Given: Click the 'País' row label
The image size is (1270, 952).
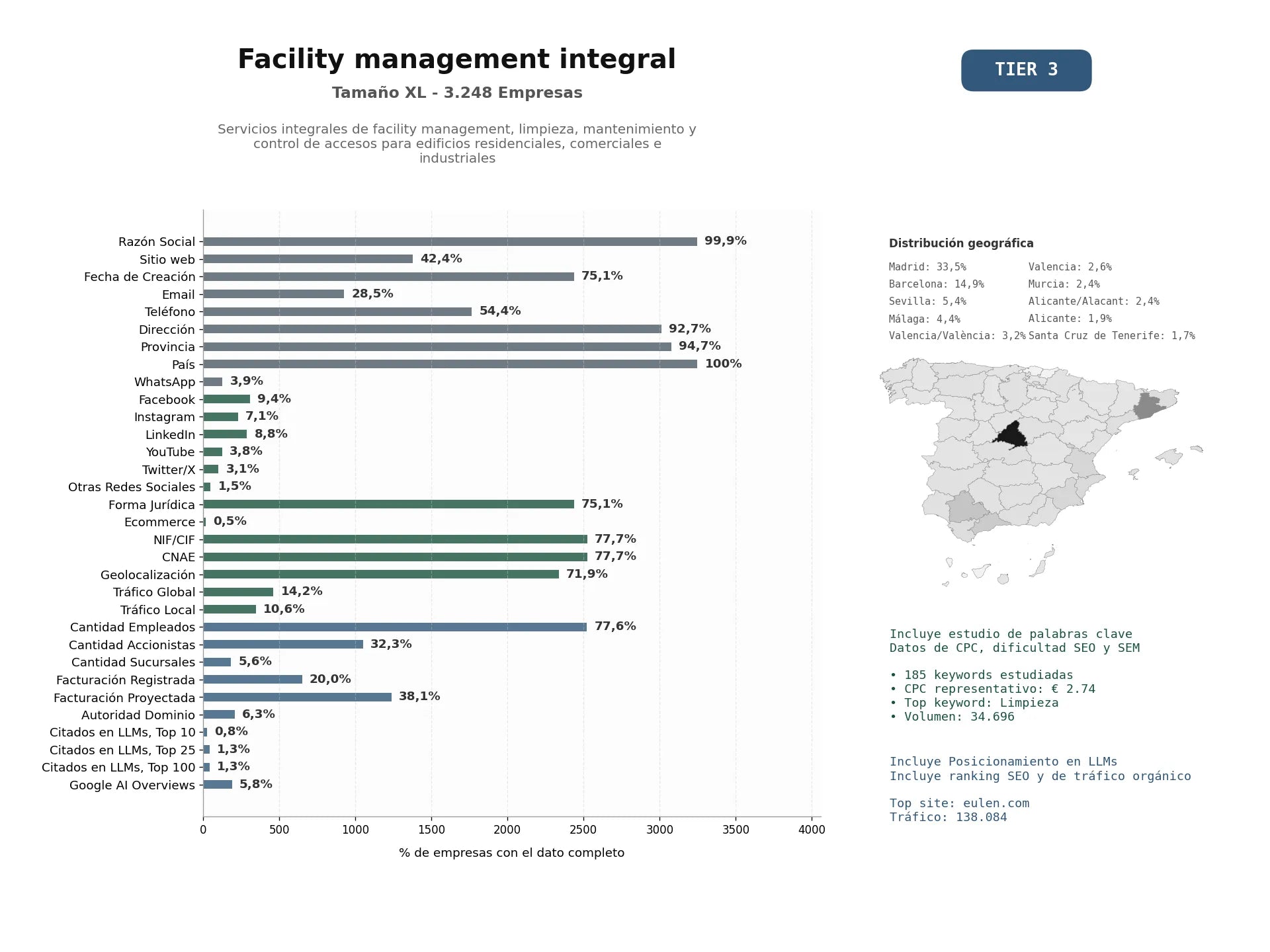Looking at the screenshot, I should (183, 364).
